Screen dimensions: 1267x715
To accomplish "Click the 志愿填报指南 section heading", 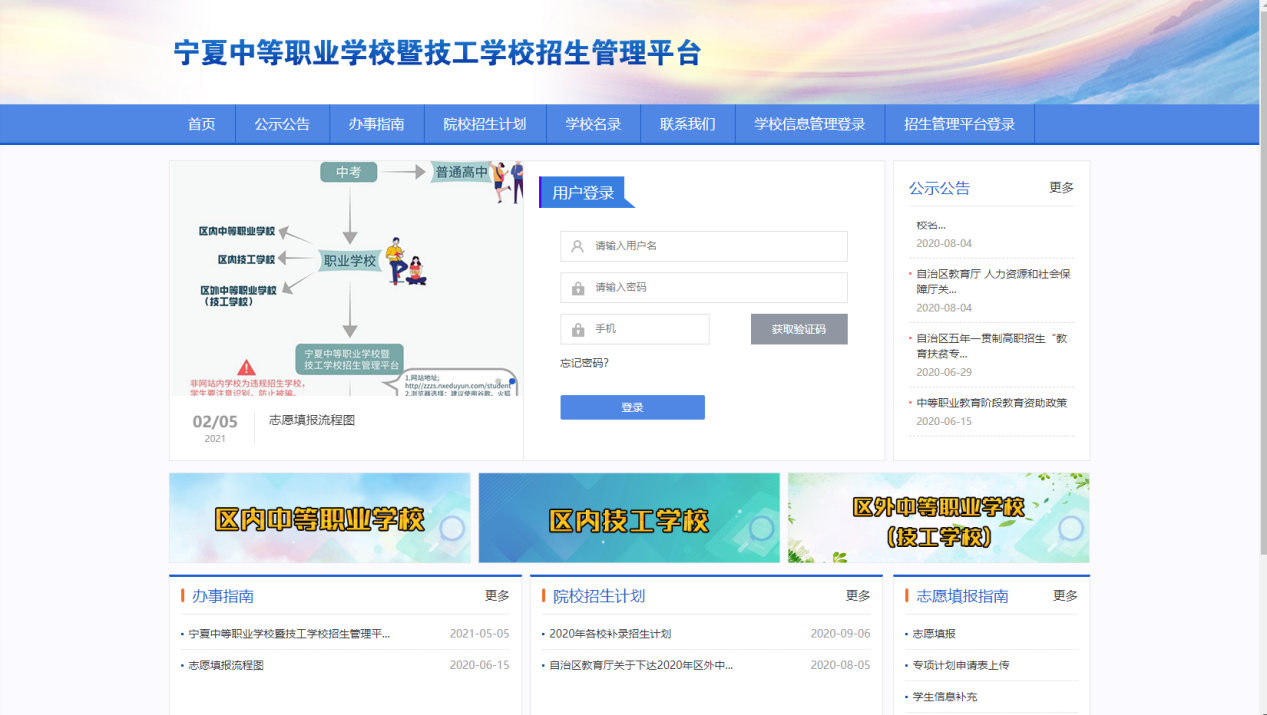I will 962,596.
